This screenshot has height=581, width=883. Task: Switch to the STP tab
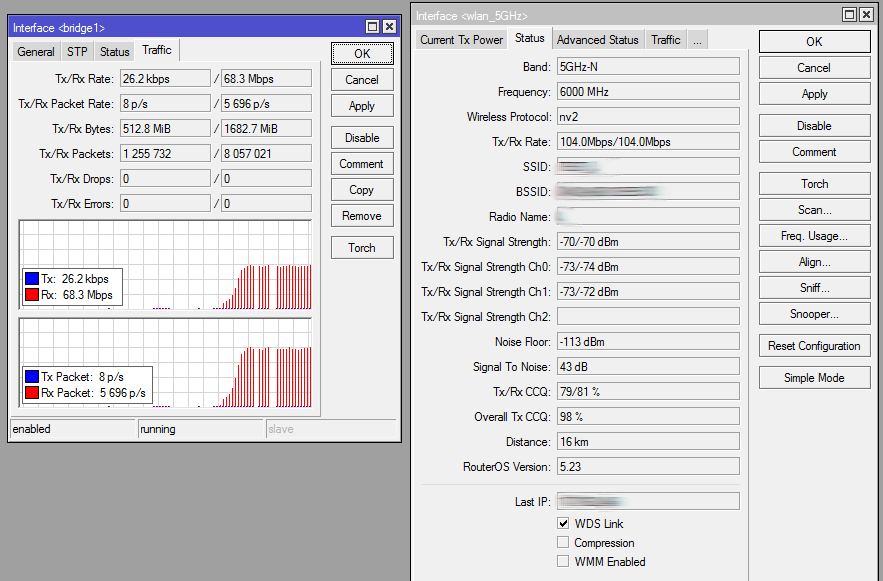coord(77,52)
